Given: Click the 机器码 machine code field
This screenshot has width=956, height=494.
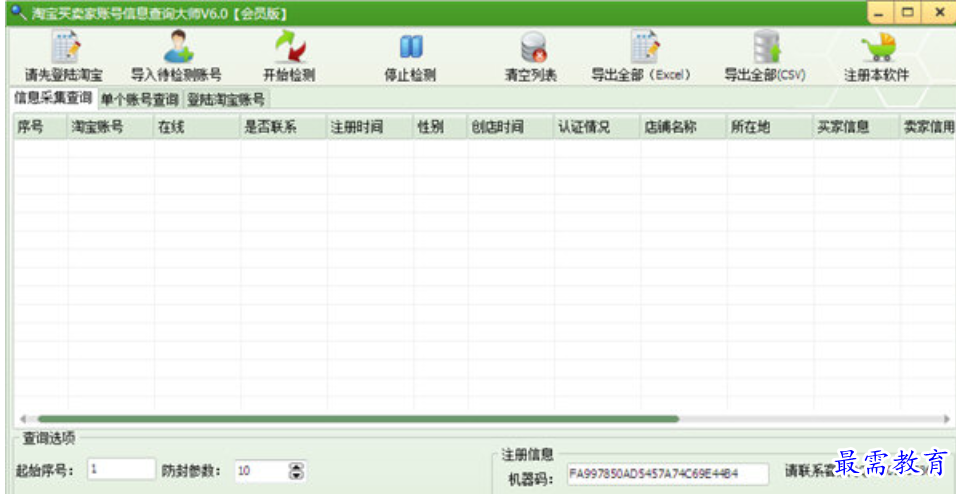Looking at the screenshot, I should pyautogui.click(x=668, y=473).
